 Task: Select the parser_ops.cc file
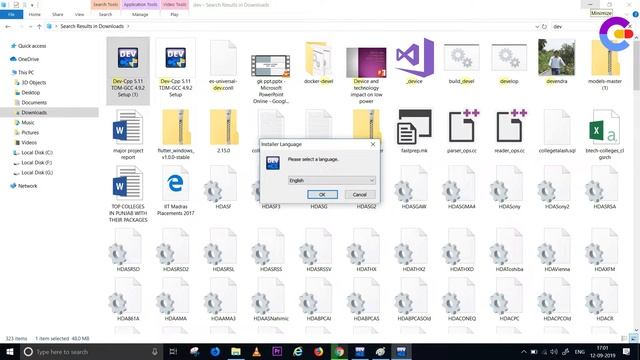[x=462, y=131]
